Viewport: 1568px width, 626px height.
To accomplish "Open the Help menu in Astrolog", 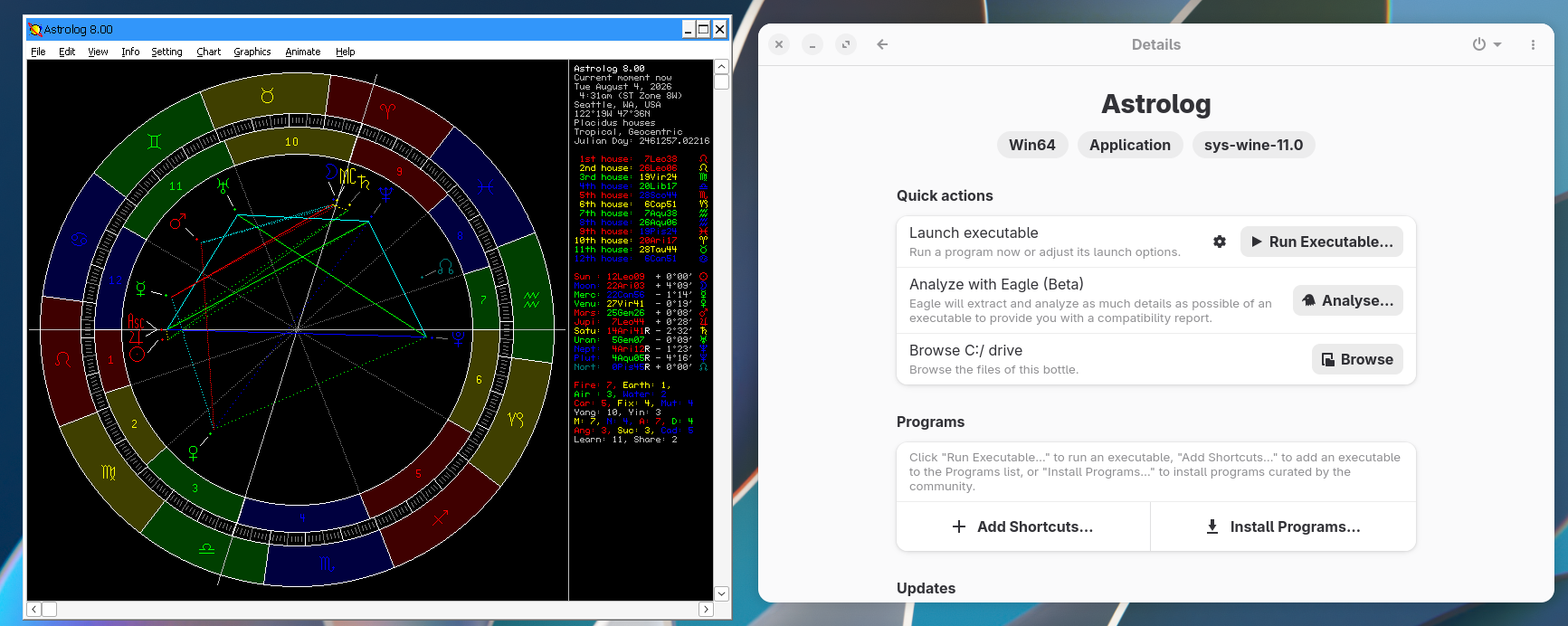I will click(x=346, y=52).
